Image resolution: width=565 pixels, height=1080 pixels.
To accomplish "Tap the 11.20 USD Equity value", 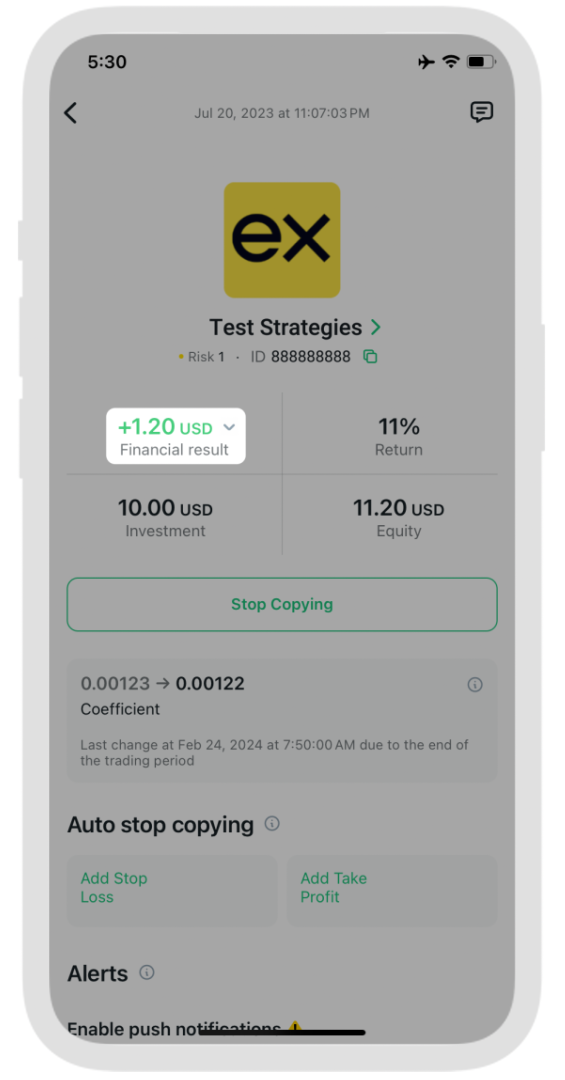I will [398, 509].
